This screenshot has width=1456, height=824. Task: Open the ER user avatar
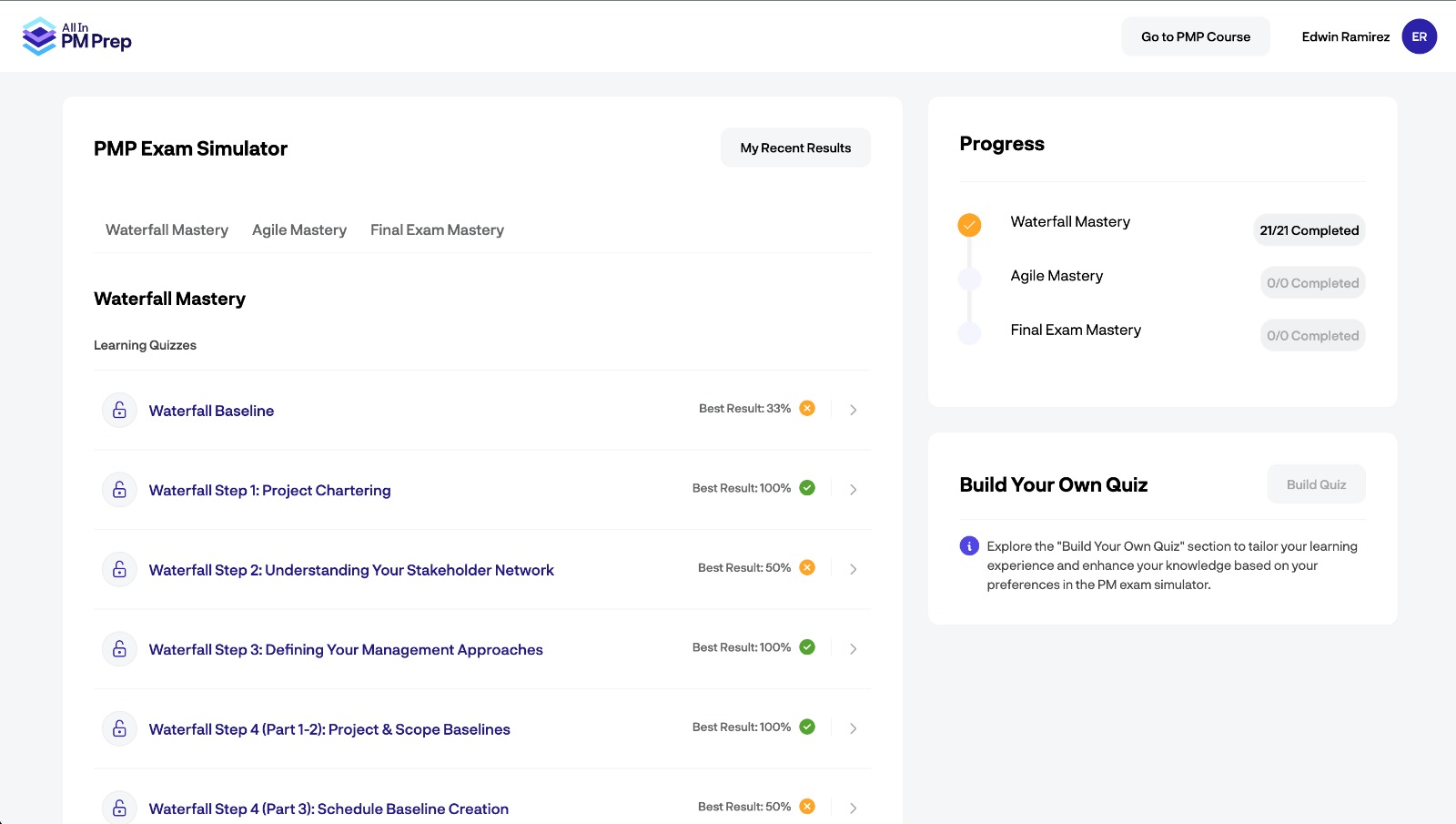1419,36
